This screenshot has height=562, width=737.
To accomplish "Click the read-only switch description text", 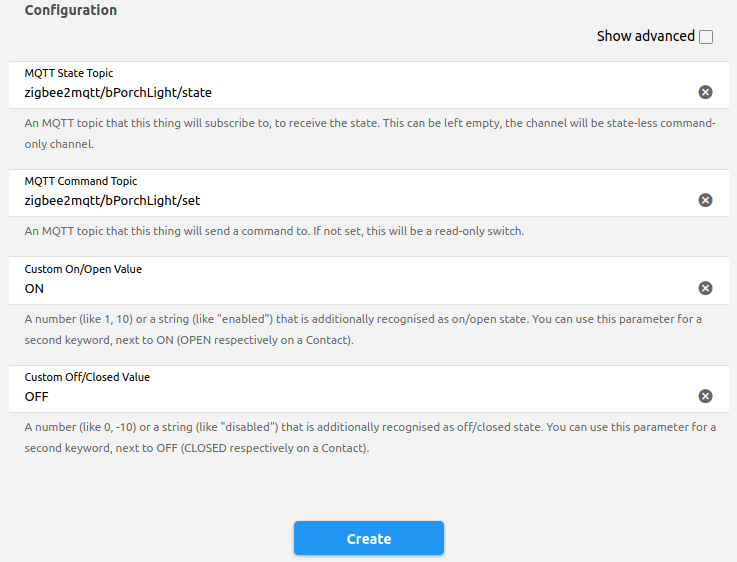I will (274, 231).
